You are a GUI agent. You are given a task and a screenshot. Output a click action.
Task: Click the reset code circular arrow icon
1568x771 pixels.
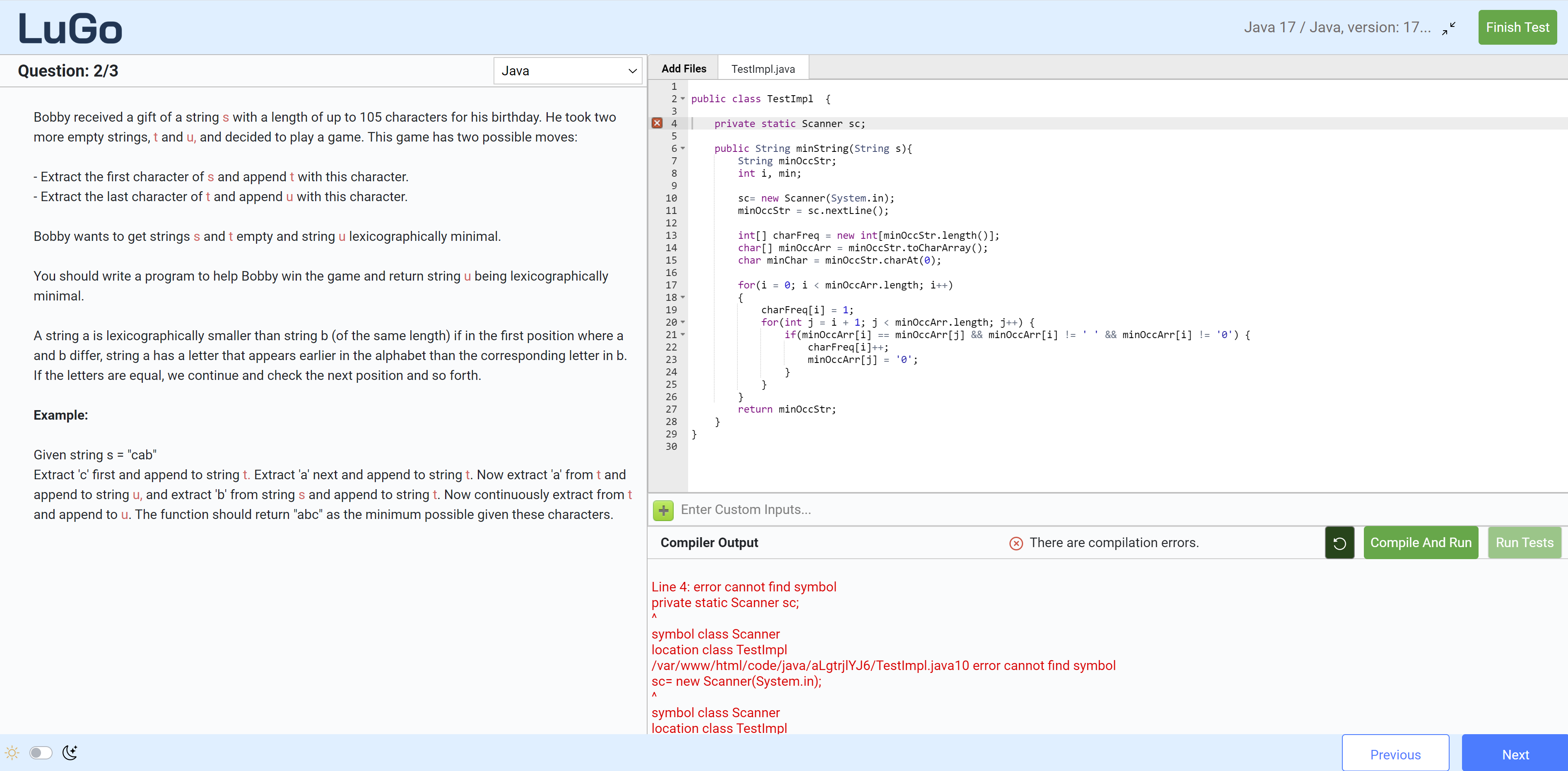1339,543
